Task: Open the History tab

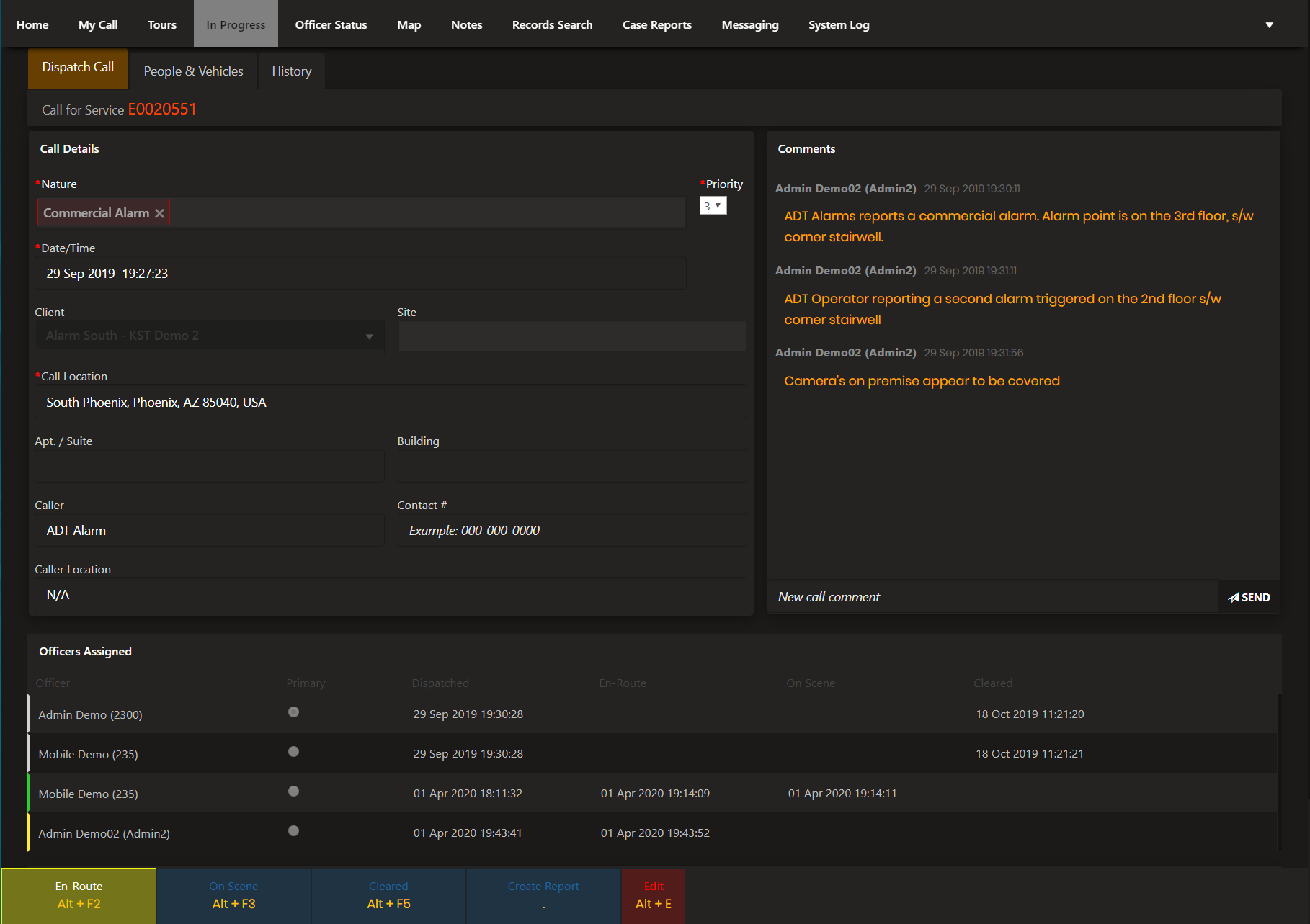Action: (291, 71)
